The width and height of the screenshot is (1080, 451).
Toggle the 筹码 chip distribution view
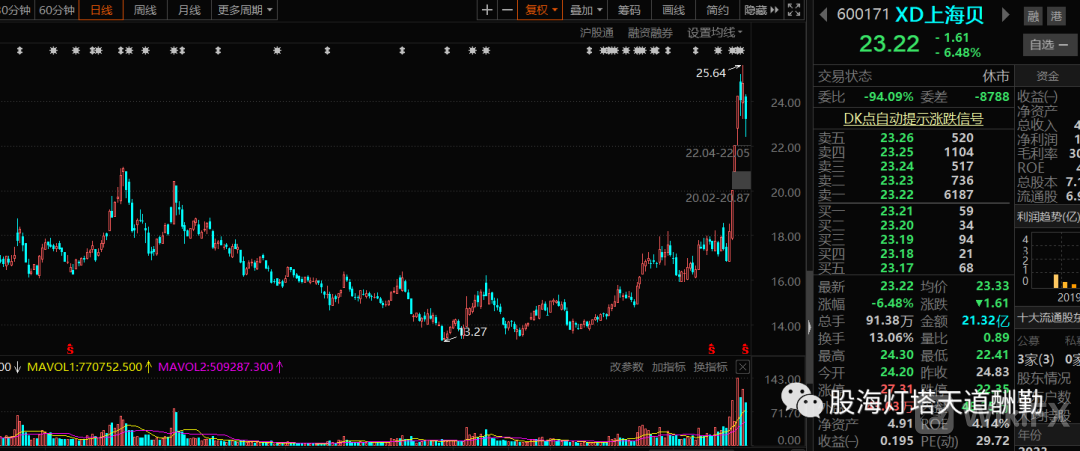pyautogui.click(x=628, y=10)
